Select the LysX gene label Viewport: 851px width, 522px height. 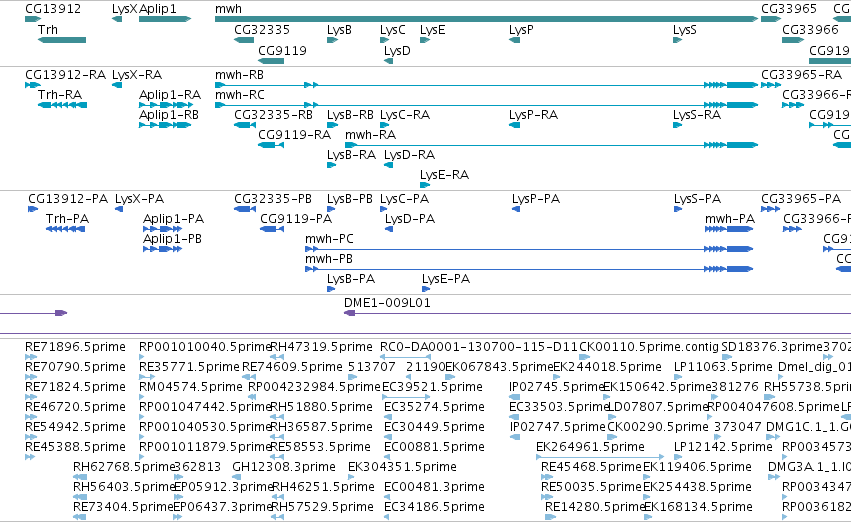pyautogui.click(x=124, y=9)
